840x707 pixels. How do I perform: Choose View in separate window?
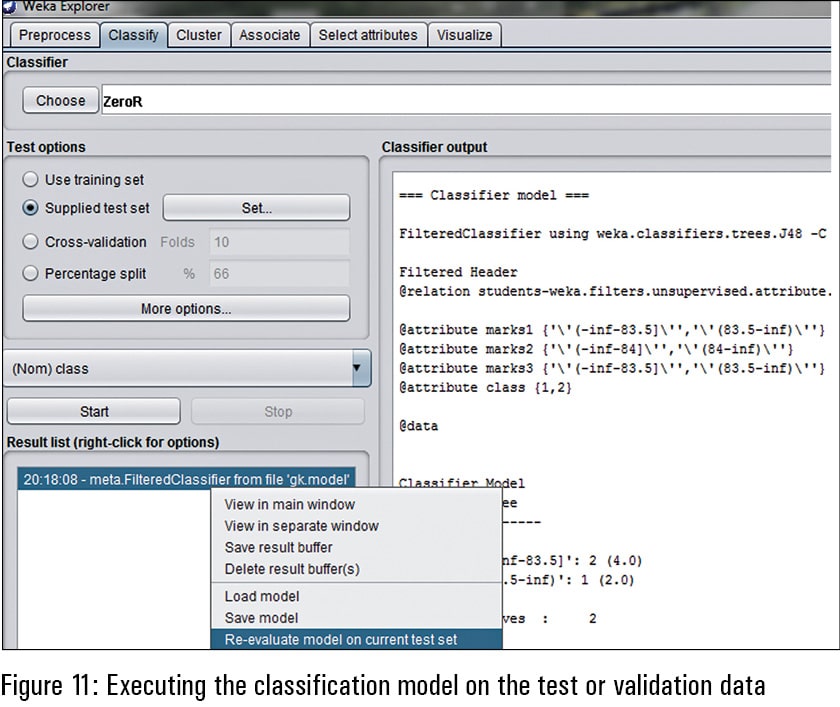tap(301, 526)
